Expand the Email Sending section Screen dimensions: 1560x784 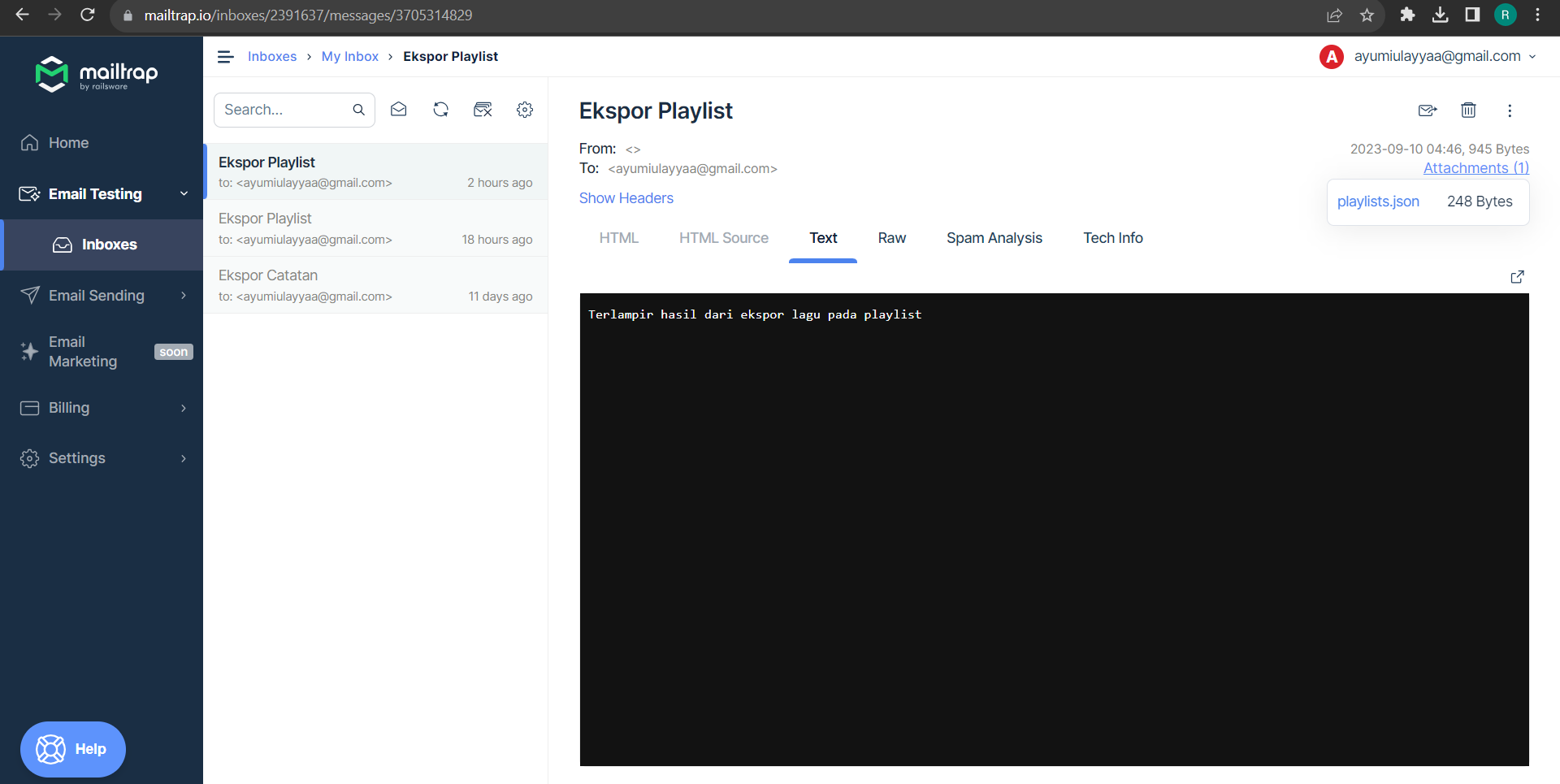click(x=183, y=295)
